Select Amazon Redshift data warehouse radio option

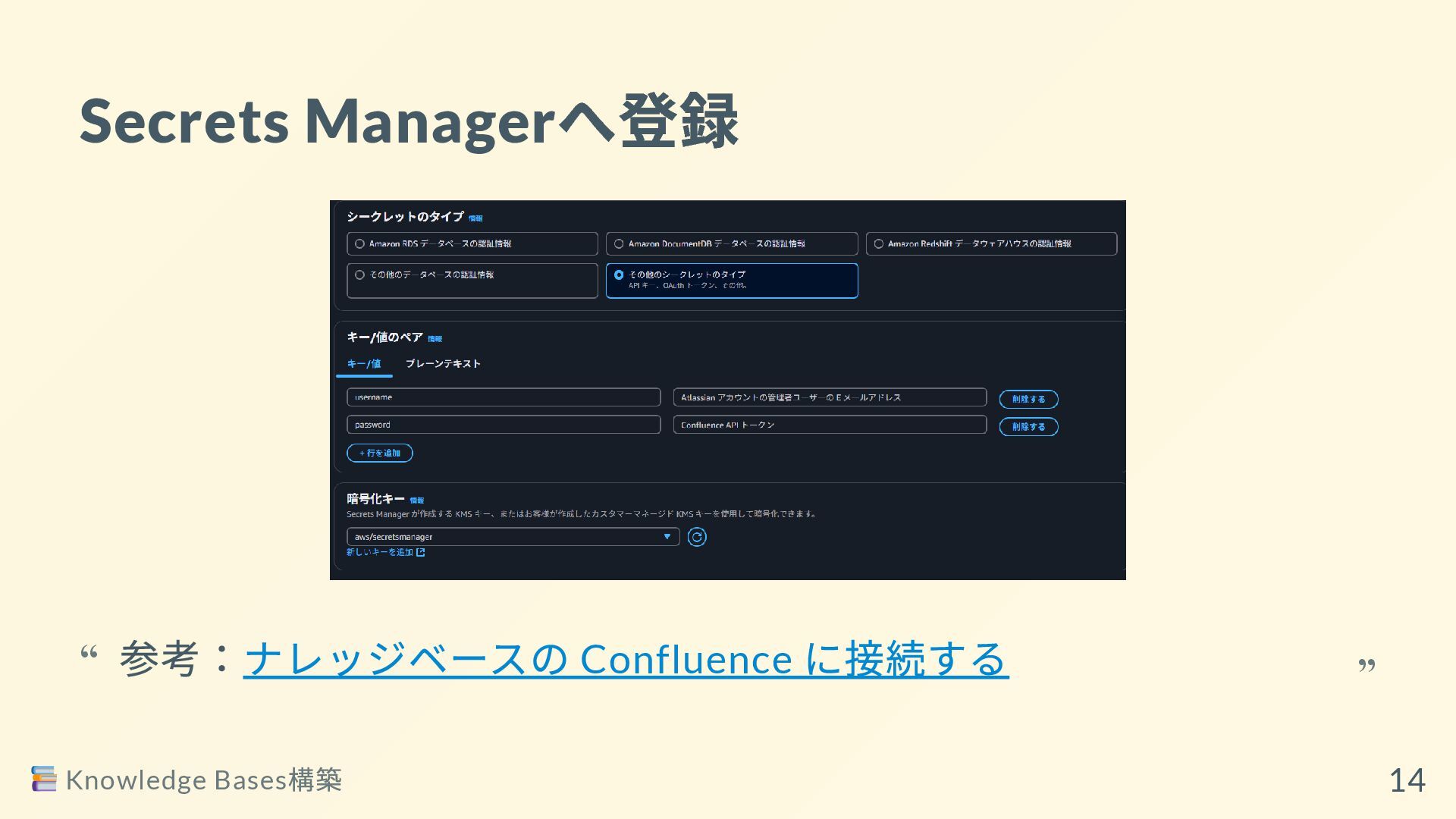[879, 244]
